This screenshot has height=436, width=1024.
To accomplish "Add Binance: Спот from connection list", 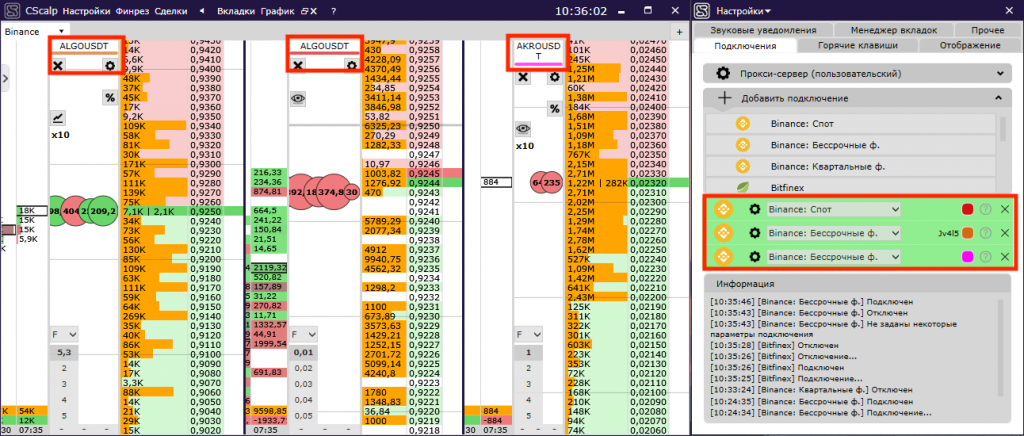I will coord(851,123).
